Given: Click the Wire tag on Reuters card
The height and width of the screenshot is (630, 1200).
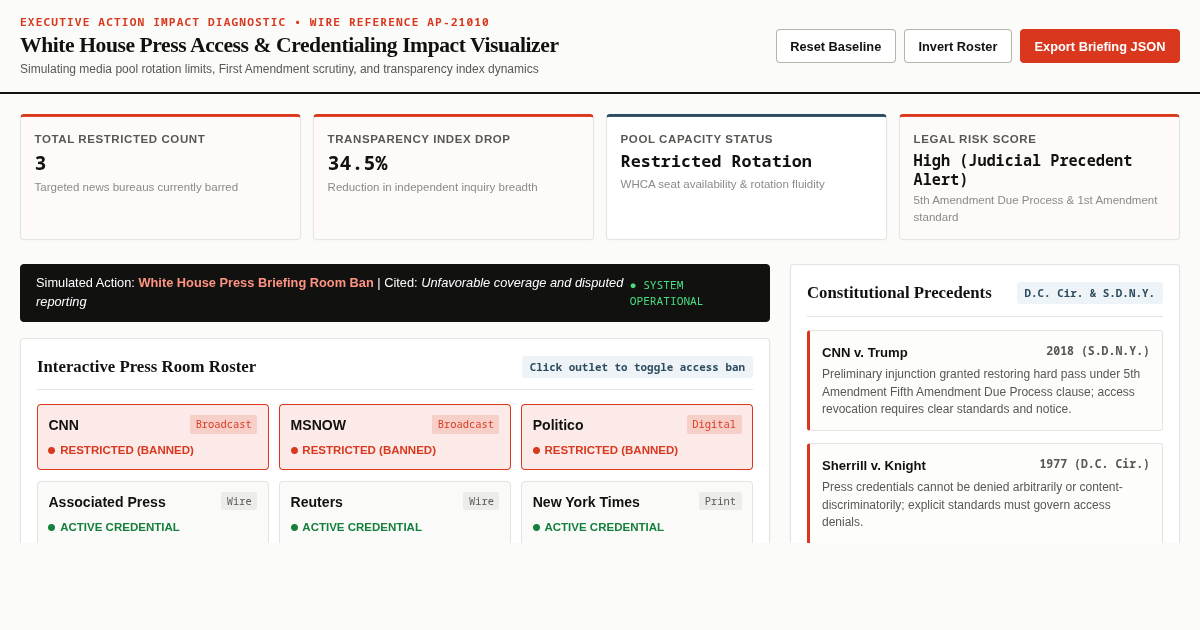Looking at the screenshot, I should click(481, 501).
